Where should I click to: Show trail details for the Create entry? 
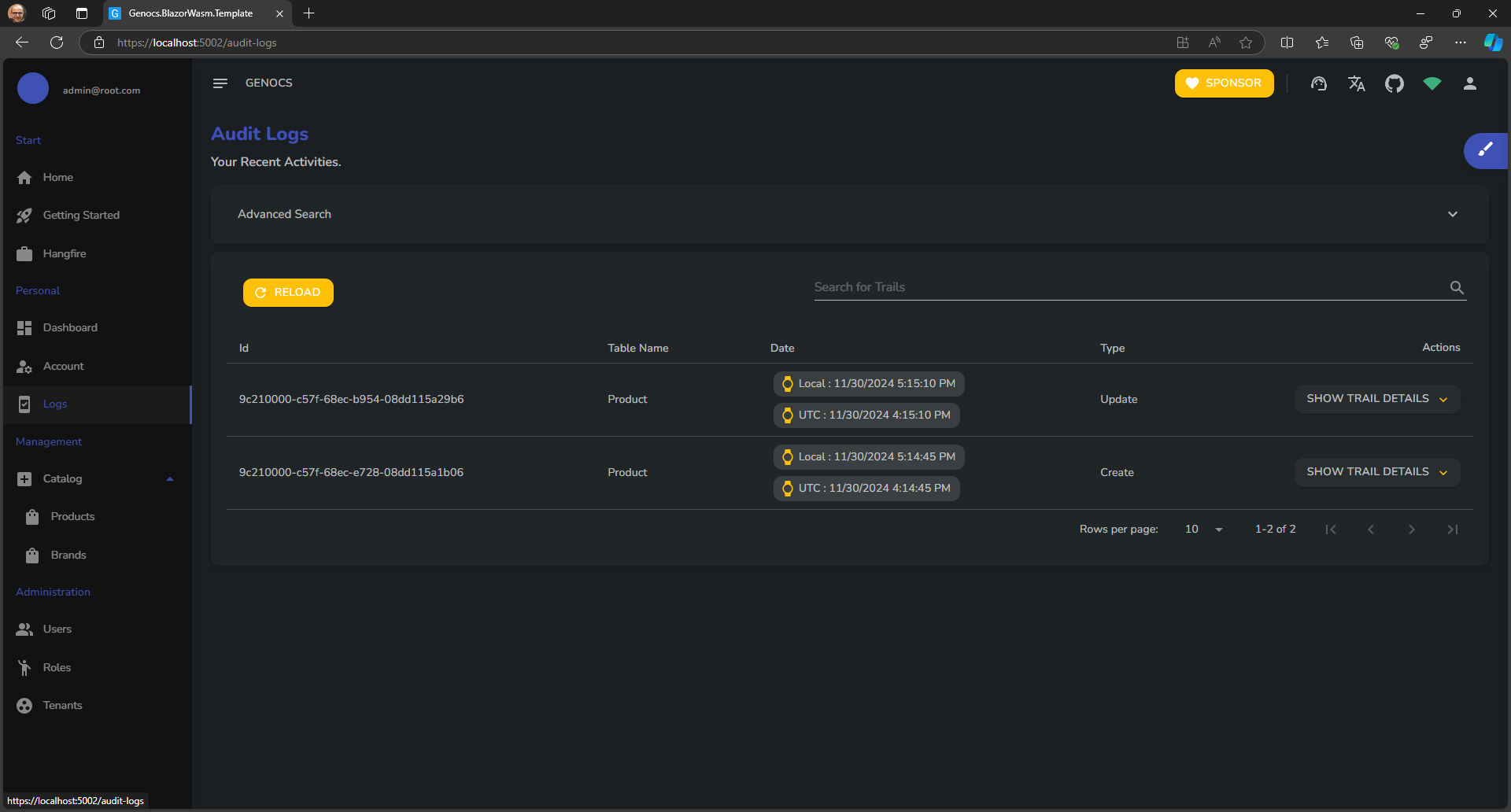pos(1376,472)
